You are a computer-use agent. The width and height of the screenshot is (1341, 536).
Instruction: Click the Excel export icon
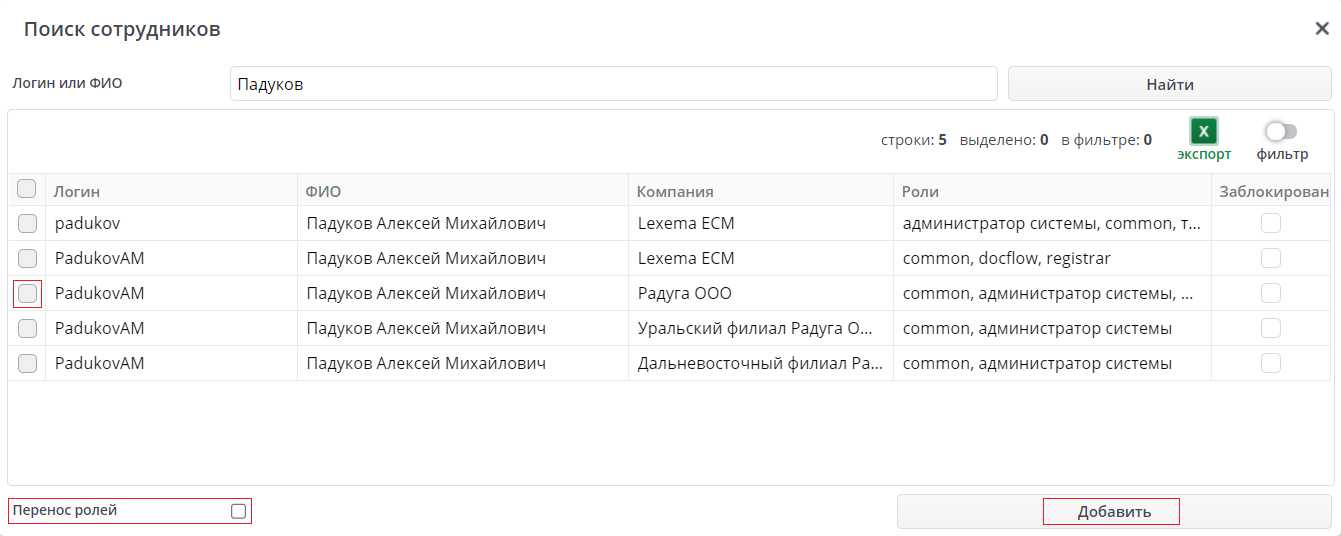(x=1204, y=132)
